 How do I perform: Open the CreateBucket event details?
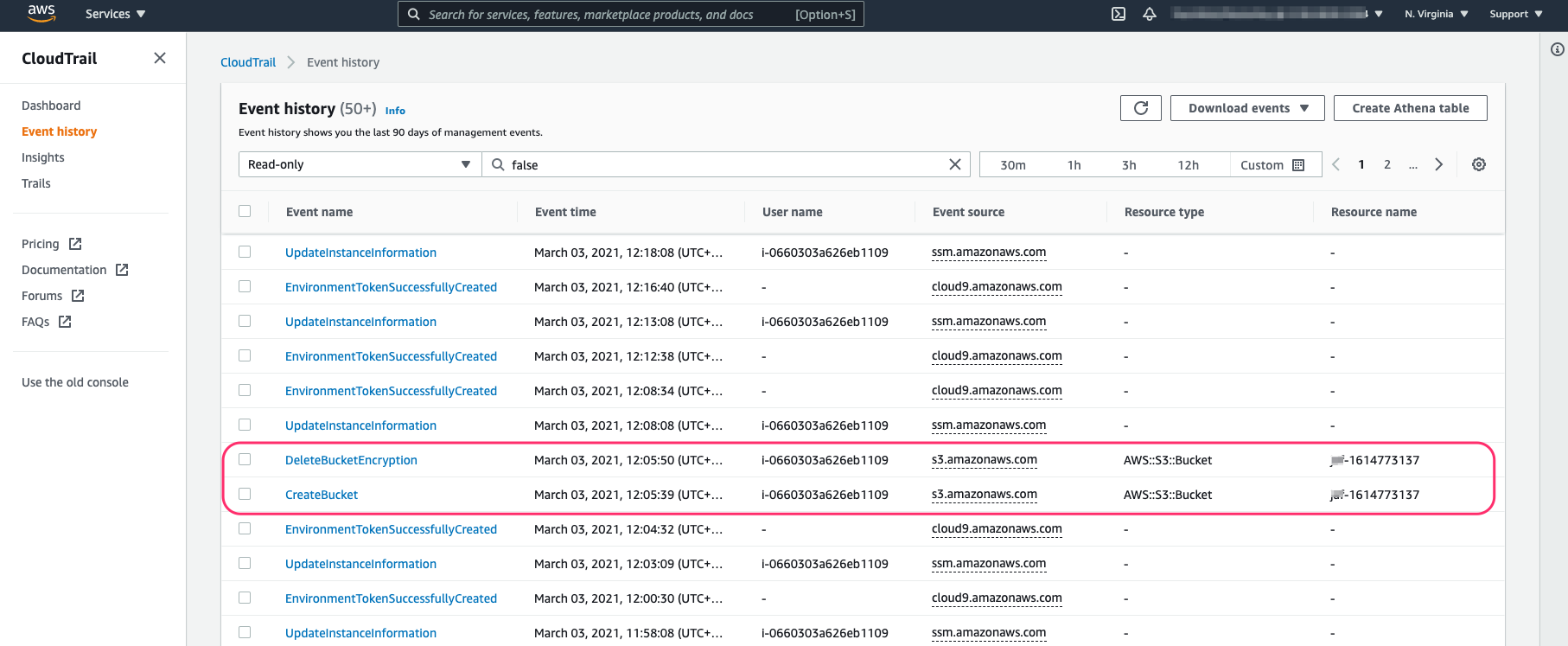pos(322,495)
